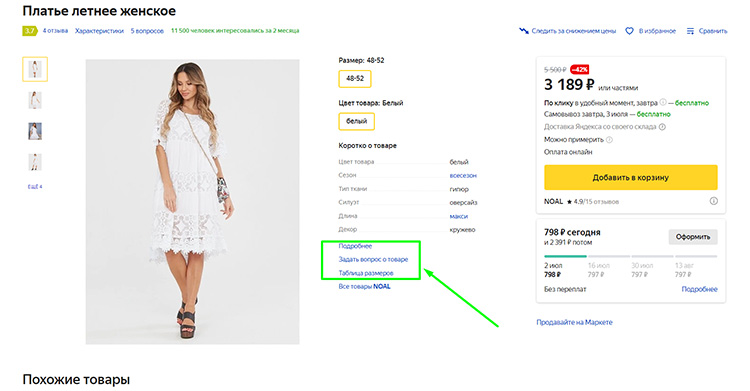750x391 pixels.
Task: Click the info icon next to NOAL seller
Action: point(713,201)
